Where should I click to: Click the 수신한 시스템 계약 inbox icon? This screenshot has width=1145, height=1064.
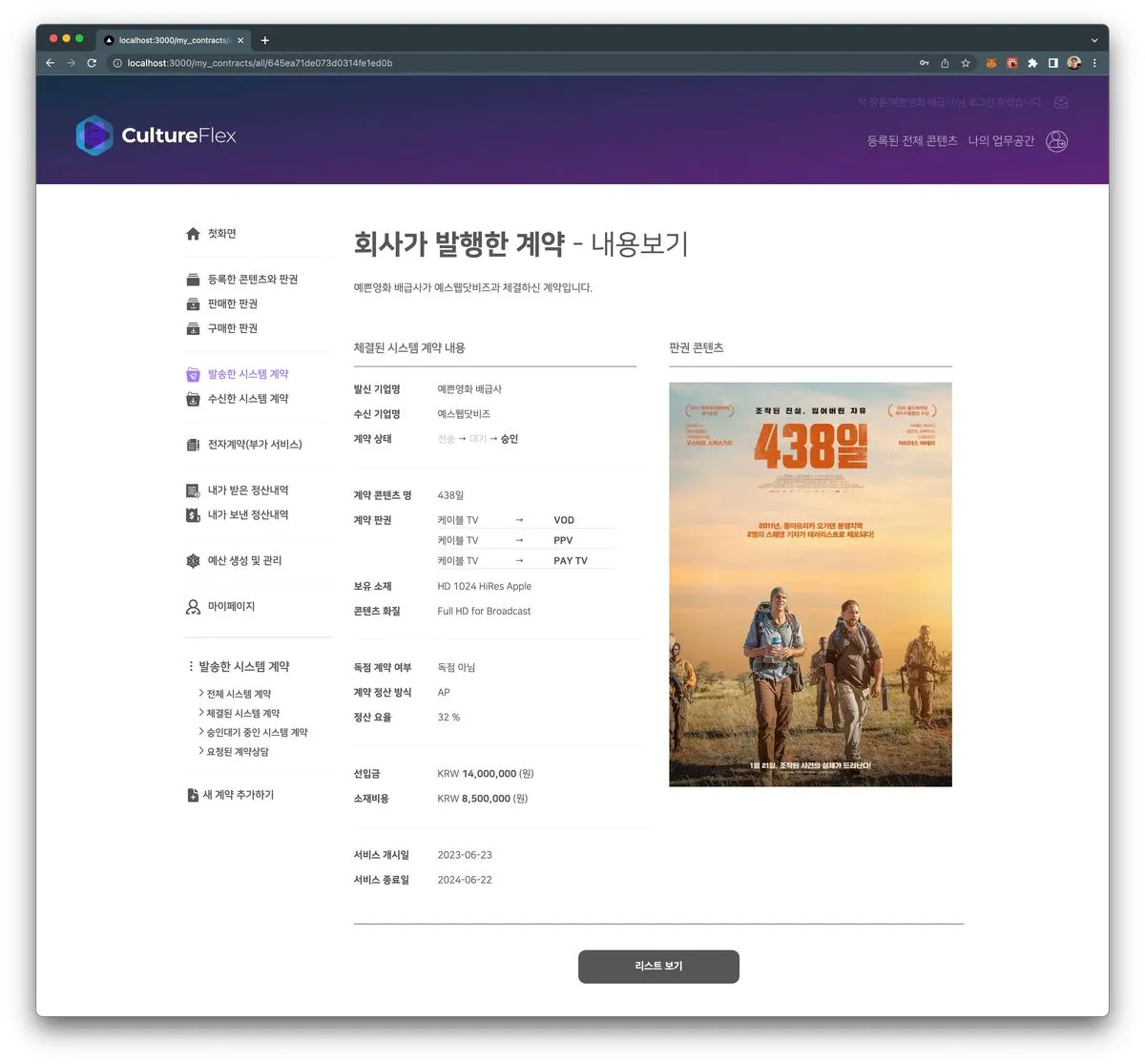tap(194, 398)
